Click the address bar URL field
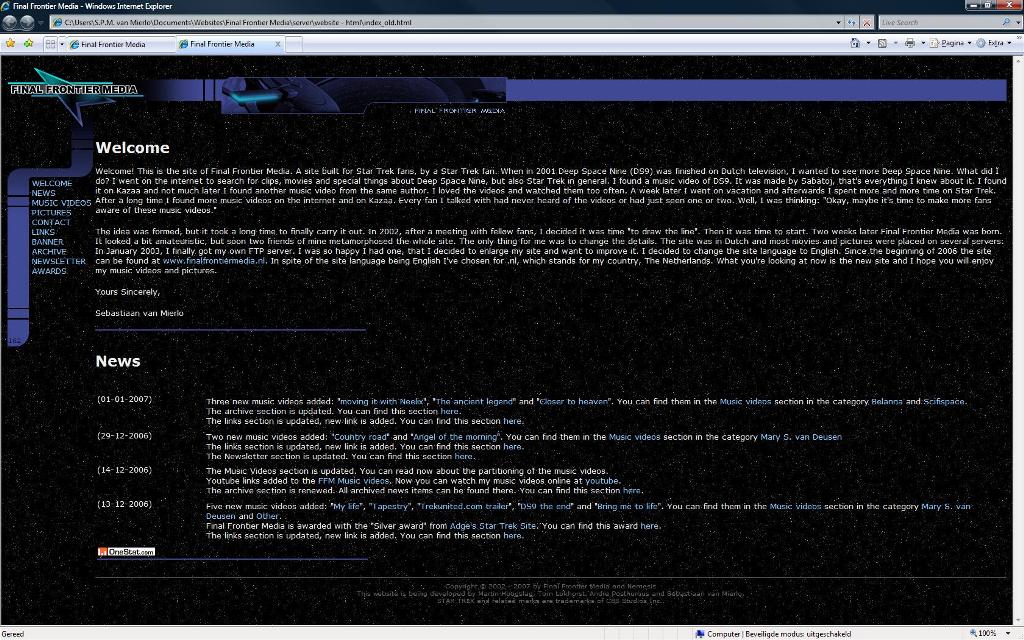 [444, 22]
